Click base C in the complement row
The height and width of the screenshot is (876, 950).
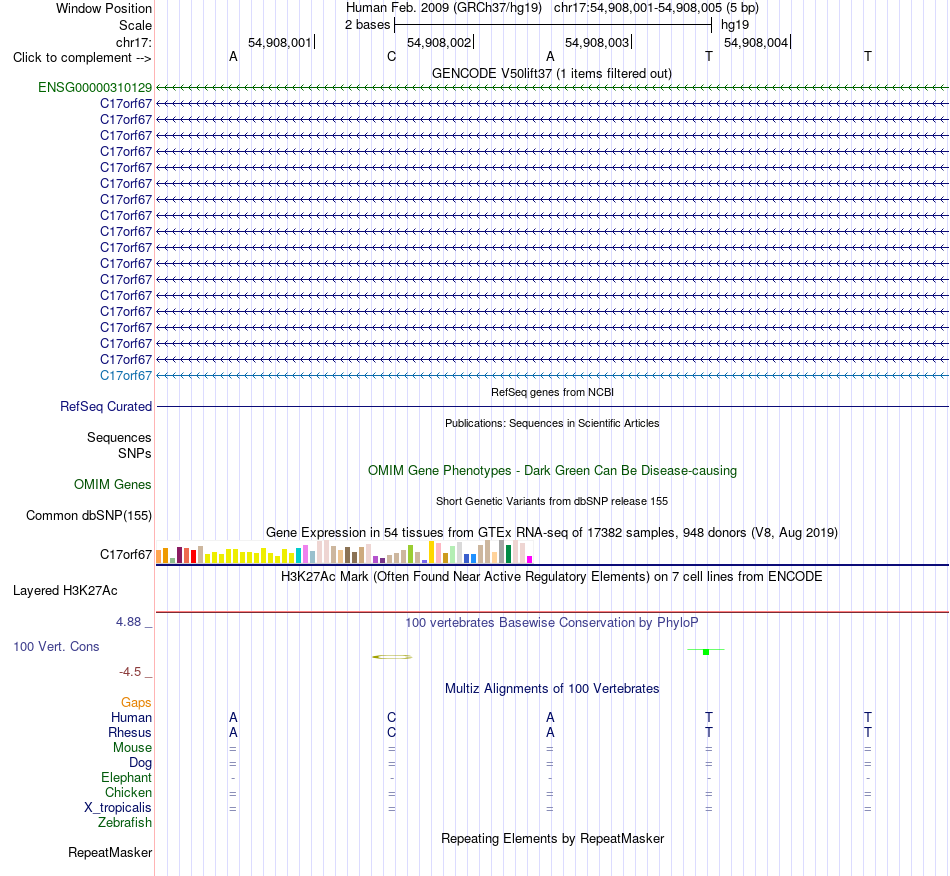[x=391, y=56]
